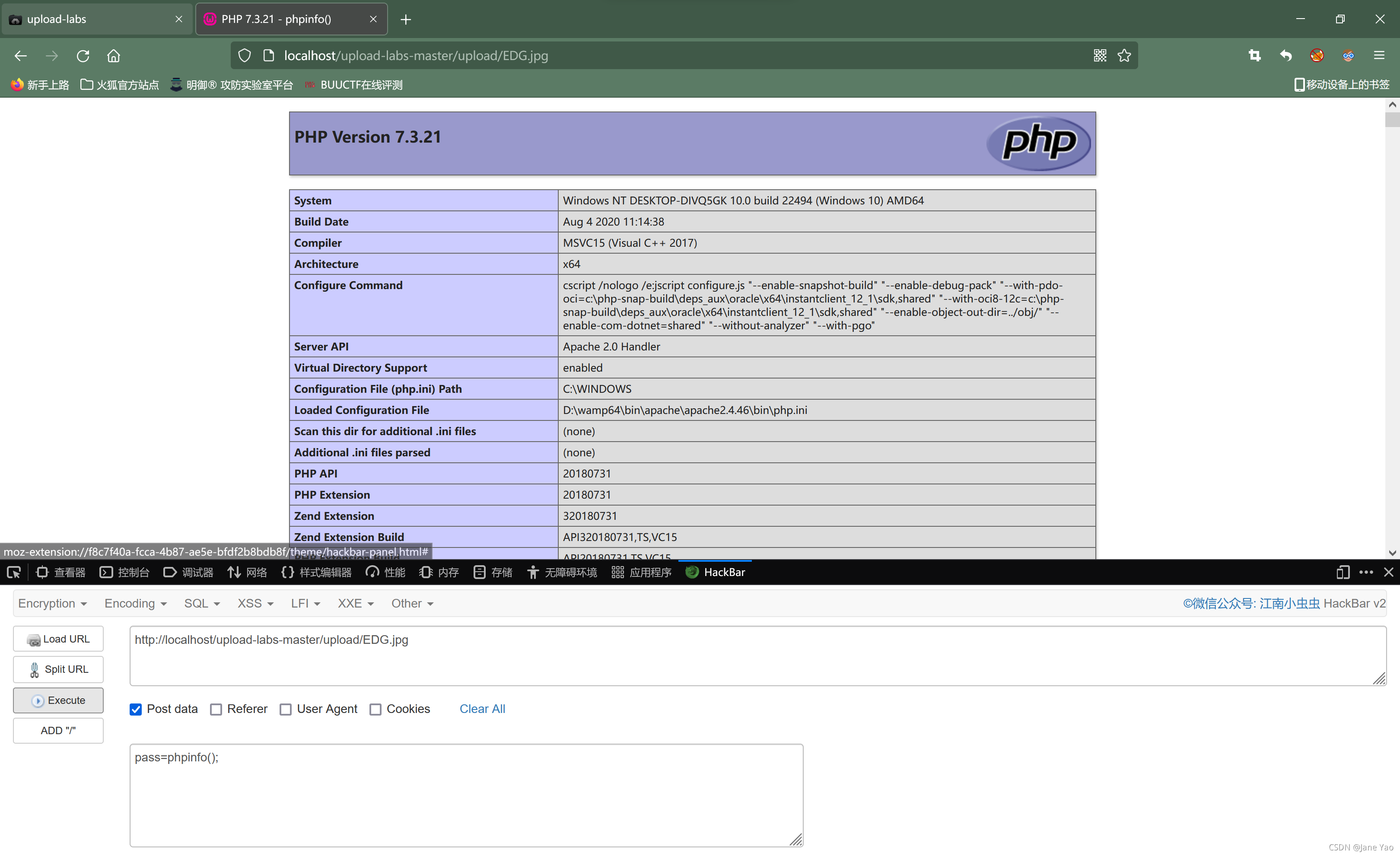Open the Firefox hamburger application menu

tap(1379, 56)
